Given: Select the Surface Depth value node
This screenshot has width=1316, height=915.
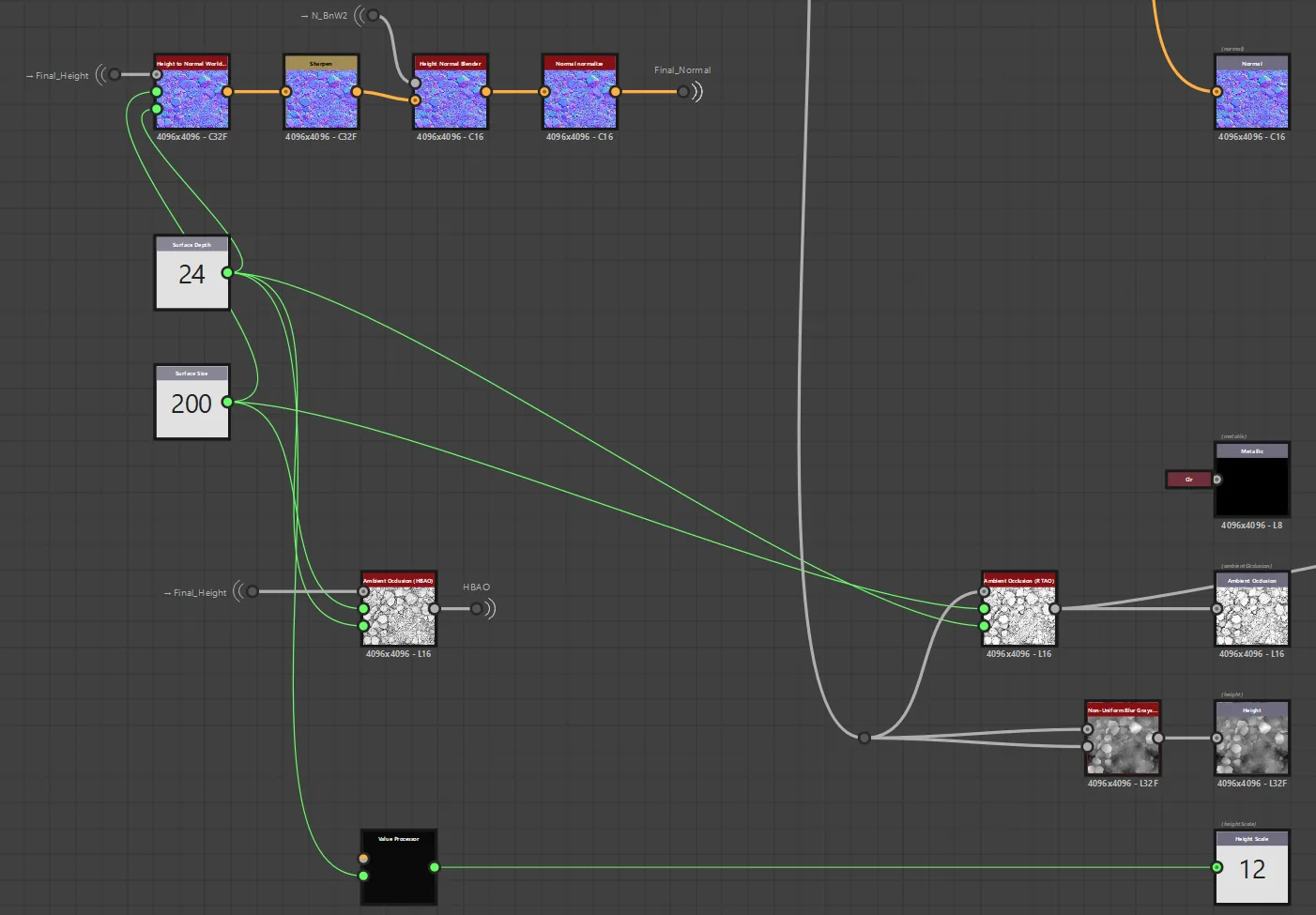Looking at the screenshot, I should click(191, 272).
